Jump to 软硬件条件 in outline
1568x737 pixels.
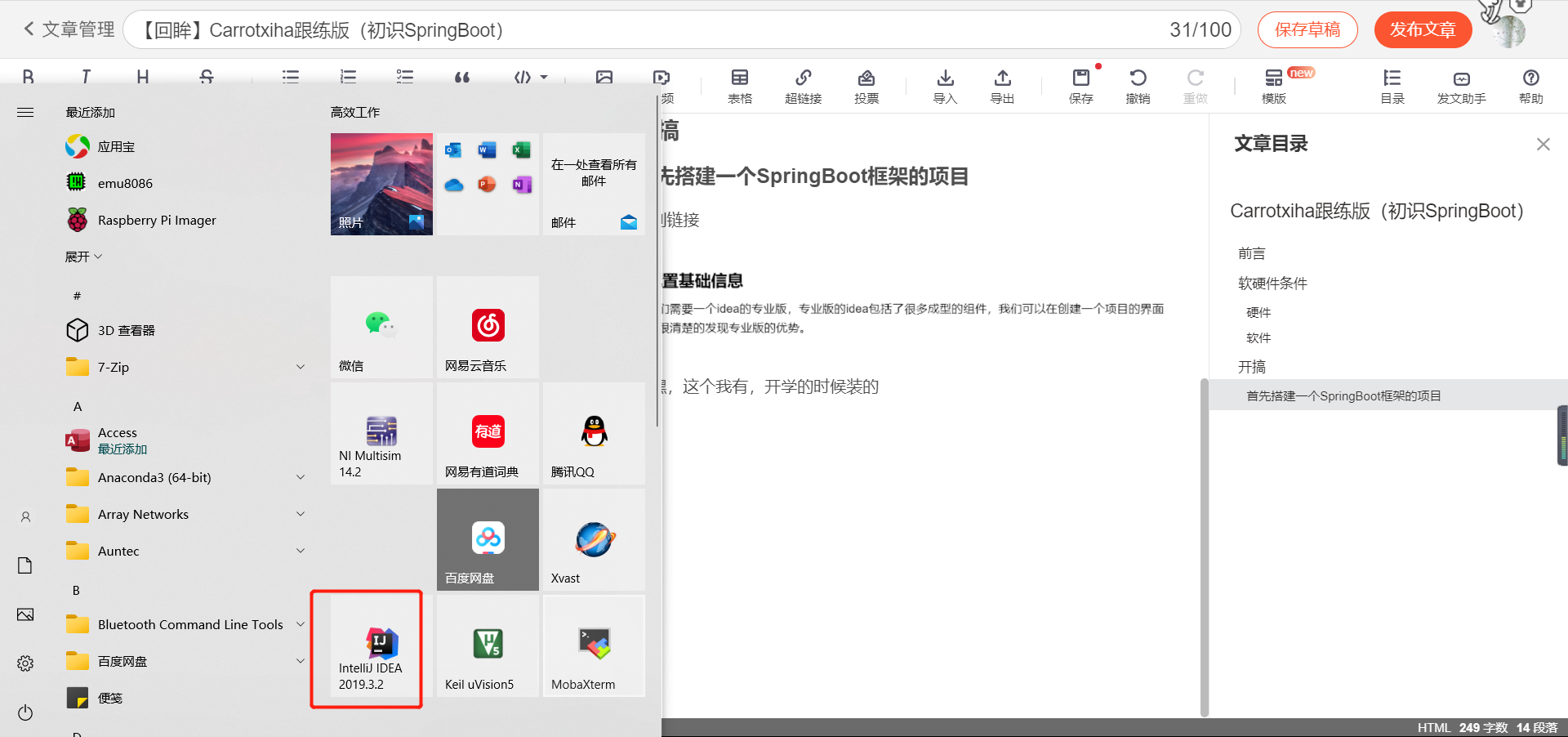1272,284
